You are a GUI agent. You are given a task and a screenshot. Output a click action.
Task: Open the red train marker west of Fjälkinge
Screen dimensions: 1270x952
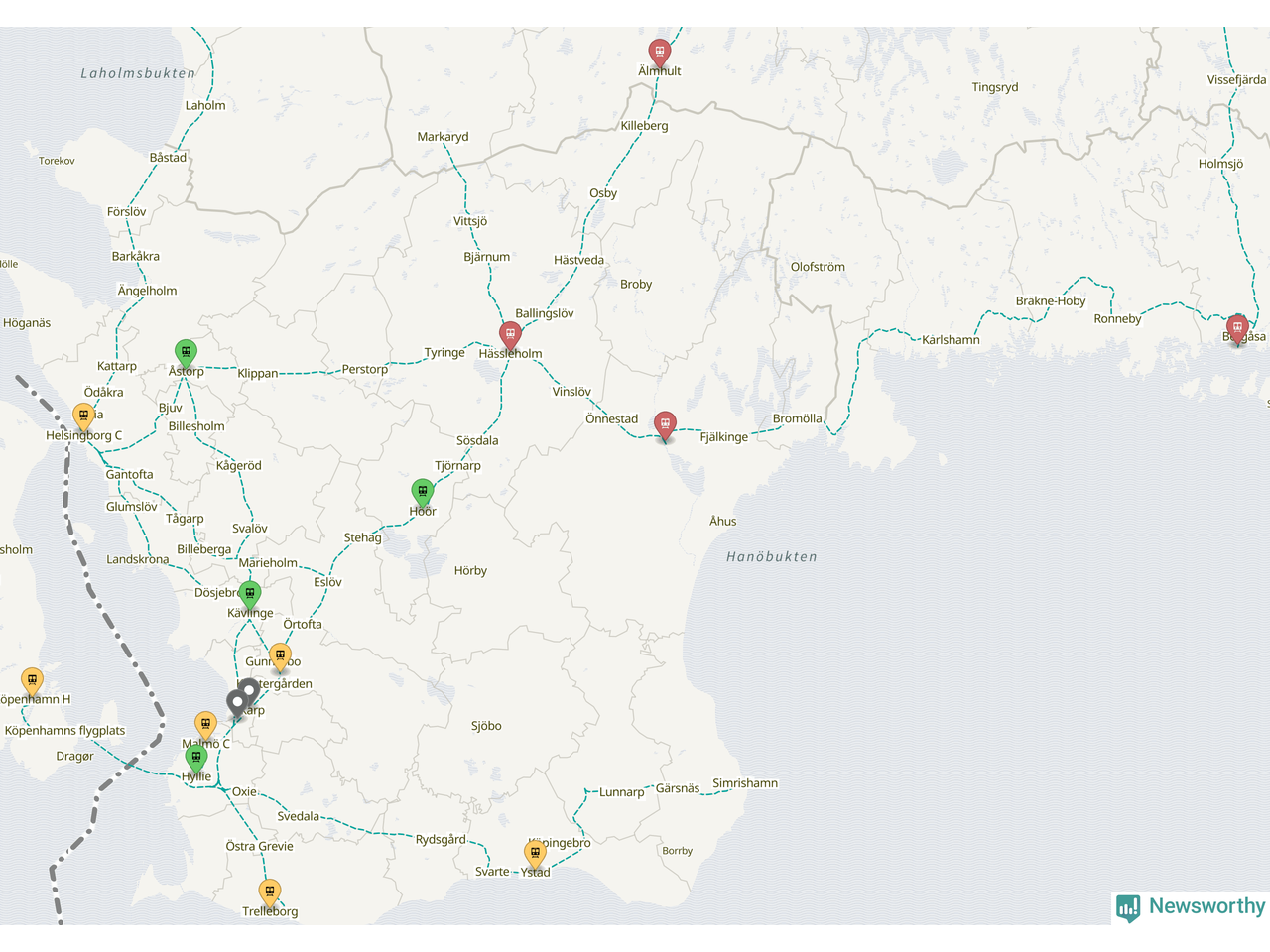click(665, 425)
